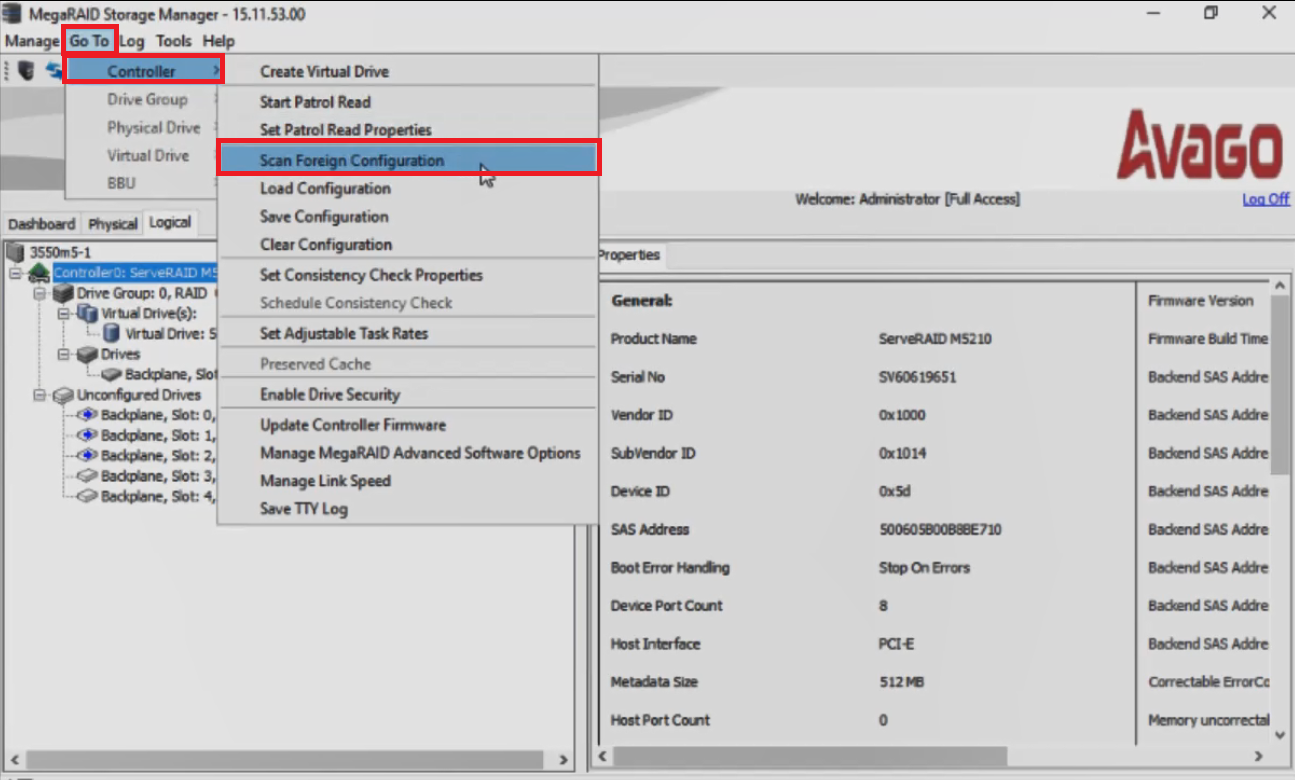Click the Backplane Slot 0 drive icon

[x=87, y=415]
